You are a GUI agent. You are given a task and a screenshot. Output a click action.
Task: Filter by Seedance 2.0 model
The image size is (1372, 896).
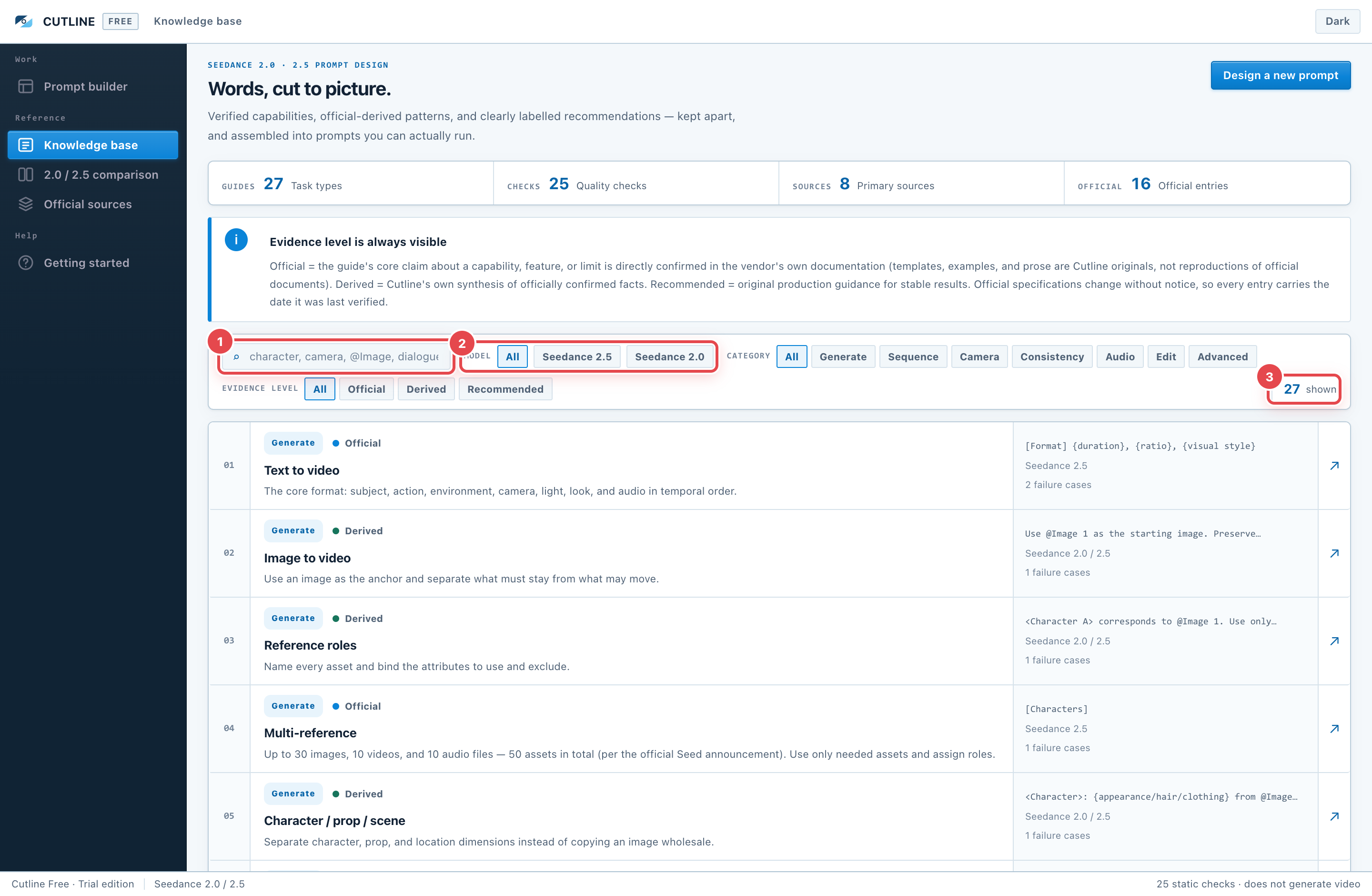point(669,357)
